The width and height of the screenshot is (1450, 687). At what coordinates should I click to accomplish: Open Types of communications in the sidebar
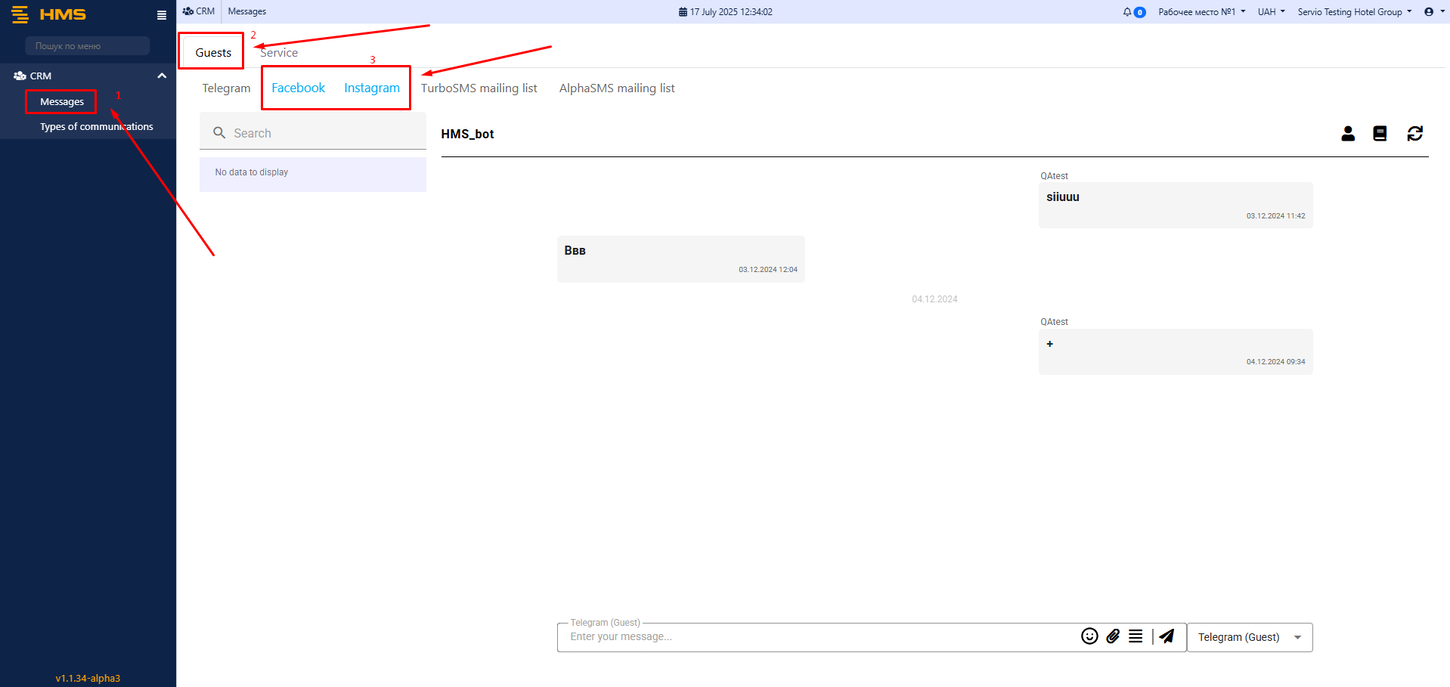click(x=96, y=126)
